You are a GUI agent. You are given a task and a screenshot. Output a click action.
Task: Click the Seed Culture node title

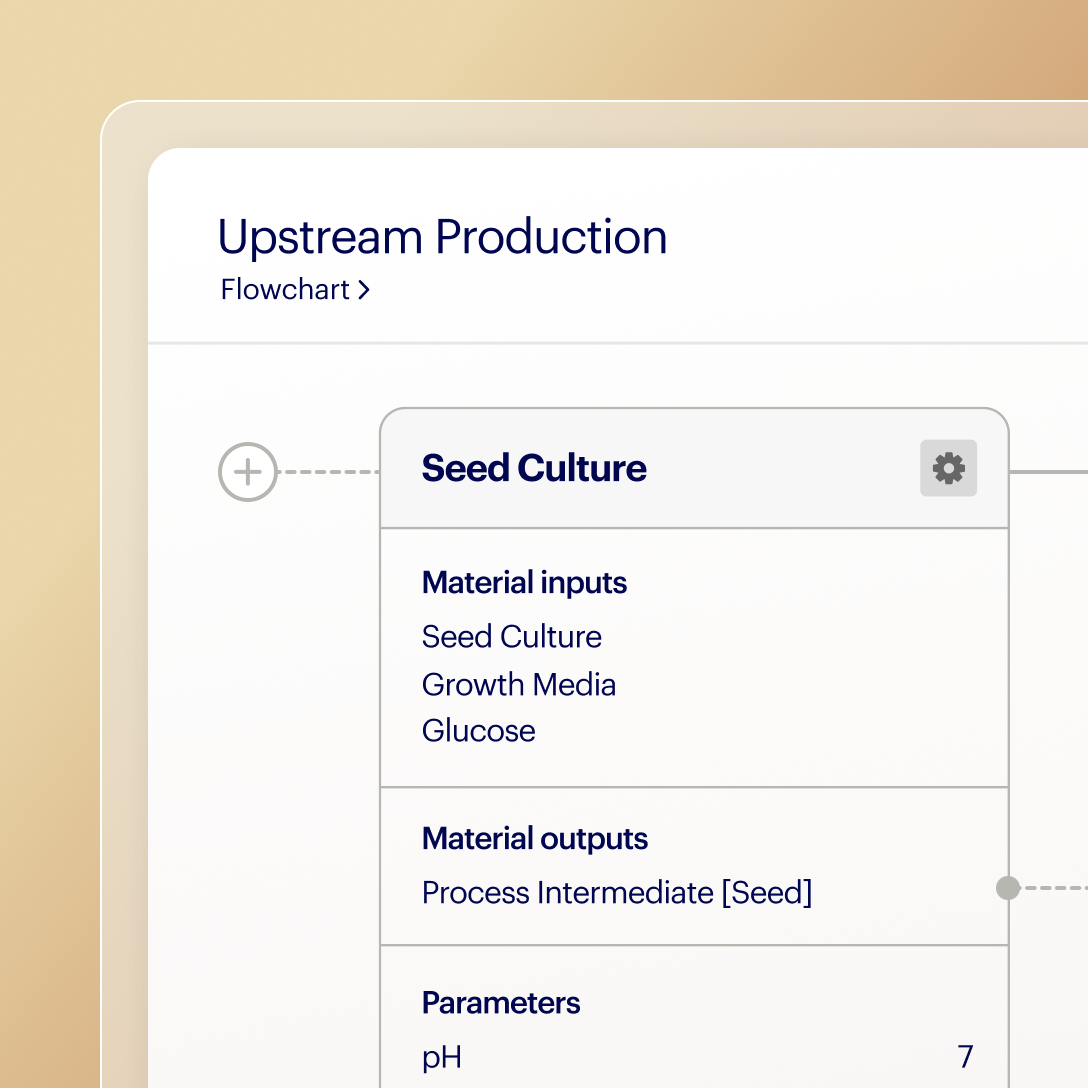tap(534, 467)
